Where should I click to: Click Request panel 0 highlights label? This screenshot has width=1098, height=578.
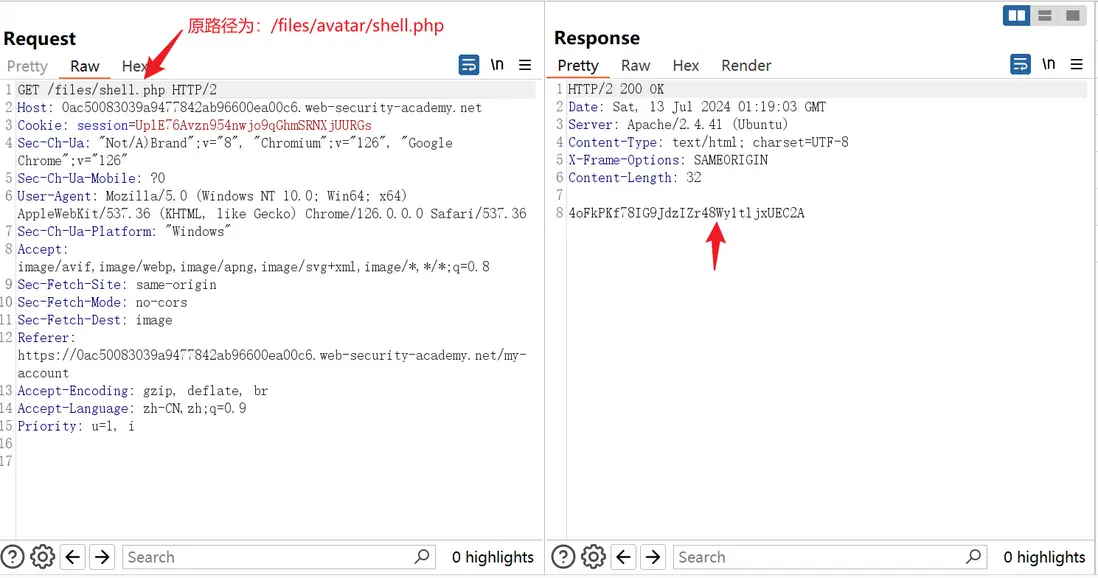pyautogui.click(x=492, y=557)
